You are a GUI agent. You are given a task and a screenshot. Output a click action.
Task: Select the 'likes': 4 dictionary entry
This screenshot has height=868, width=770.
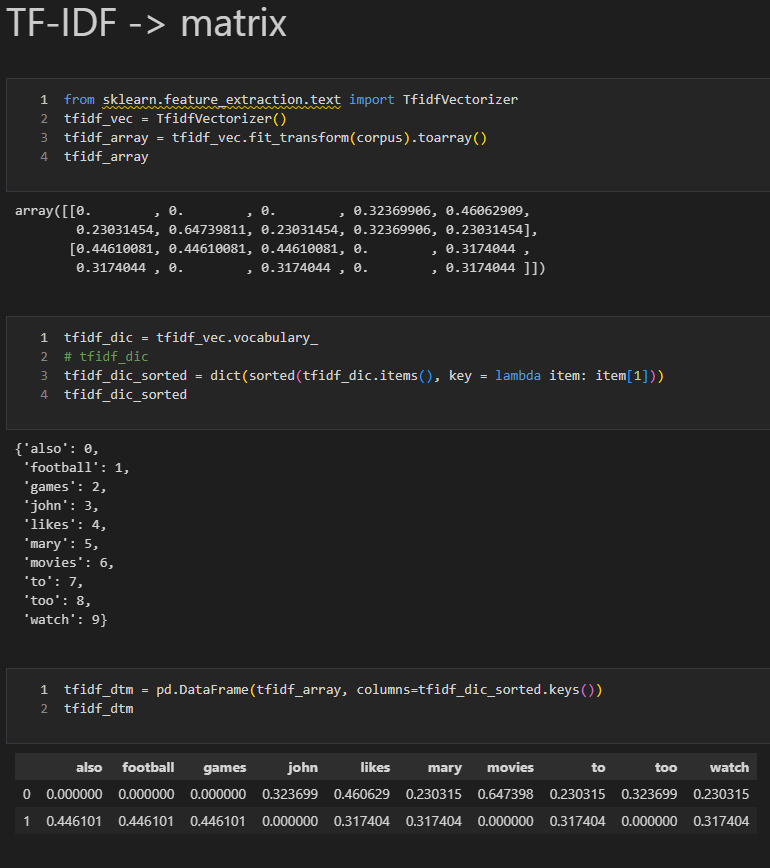coord(64,524)
